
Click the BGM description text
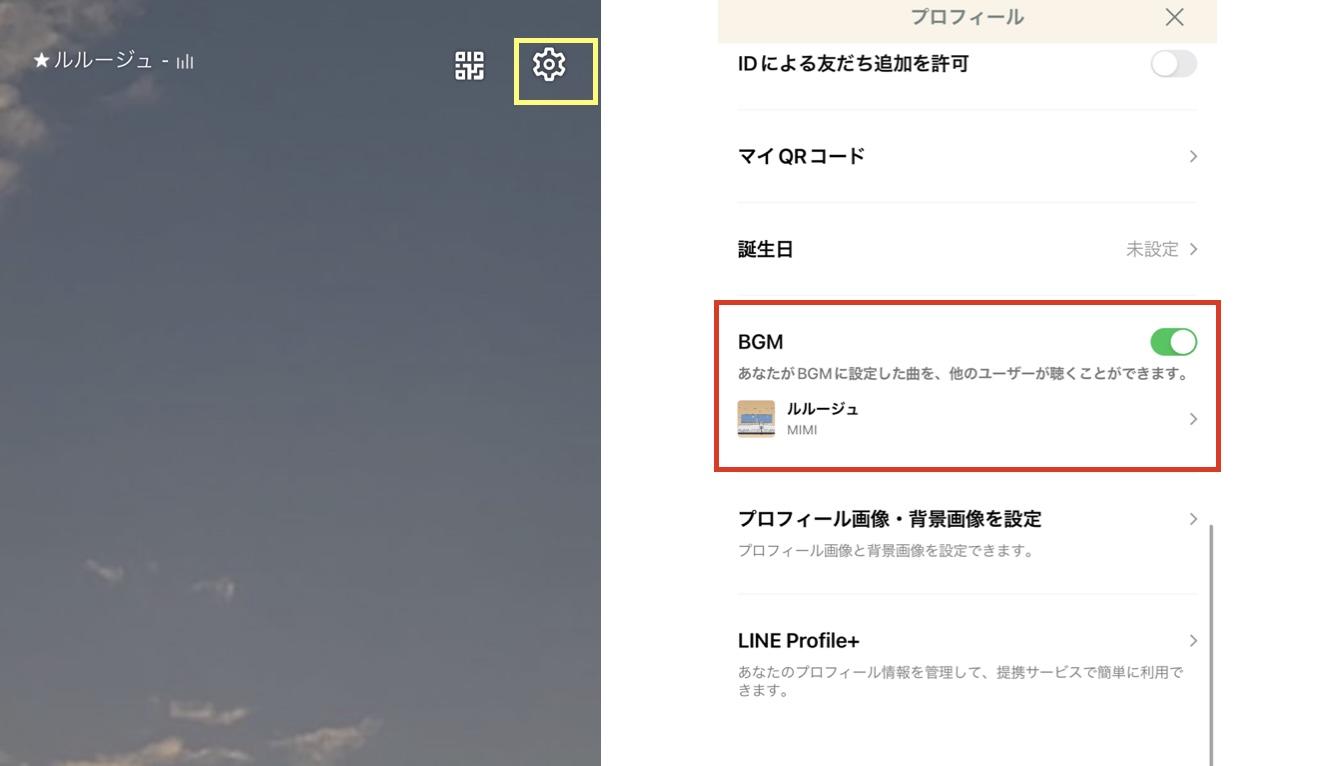(963, 374)
